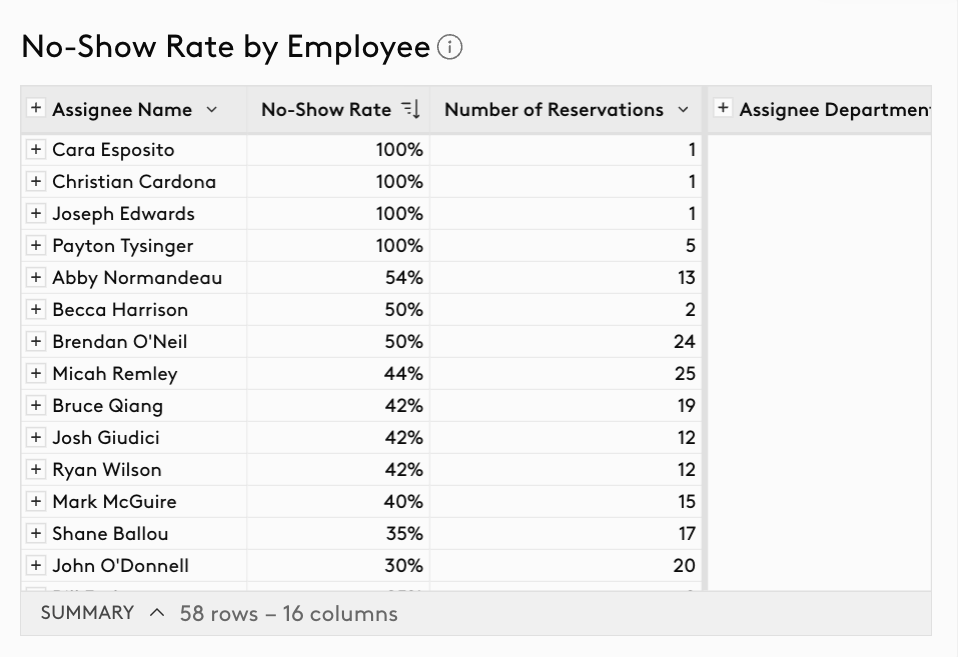Expand the Payton Tysinger row
The width and height of the screenshot is (958, 657).
click(x=36, y=246)
